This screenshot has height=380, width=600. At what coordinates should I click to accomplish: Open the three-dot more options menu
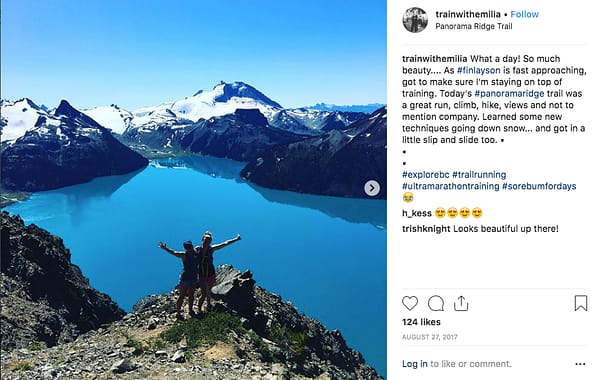tap(580, 364)
